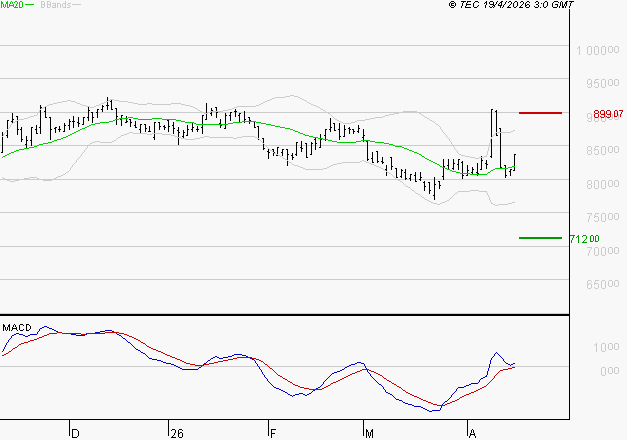
Task: Click the tall April price spike bar
Action: [493, 138]
